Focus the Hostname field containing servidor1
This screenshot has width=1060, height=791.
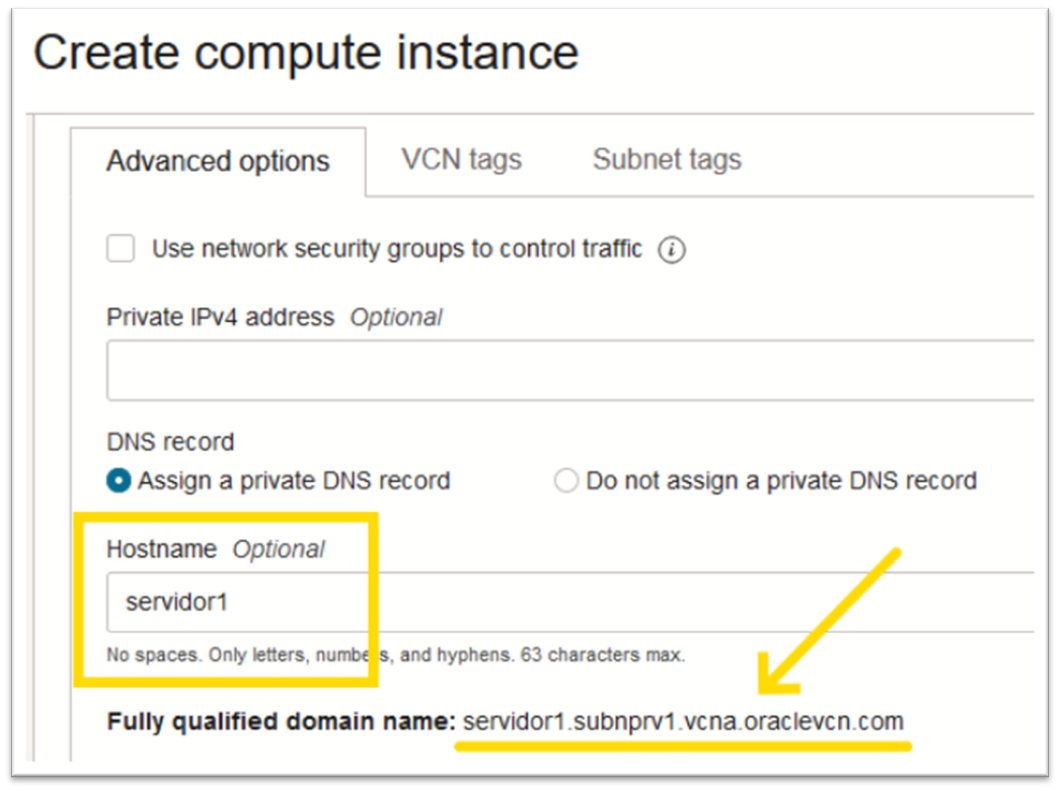(x=570, y=602)
